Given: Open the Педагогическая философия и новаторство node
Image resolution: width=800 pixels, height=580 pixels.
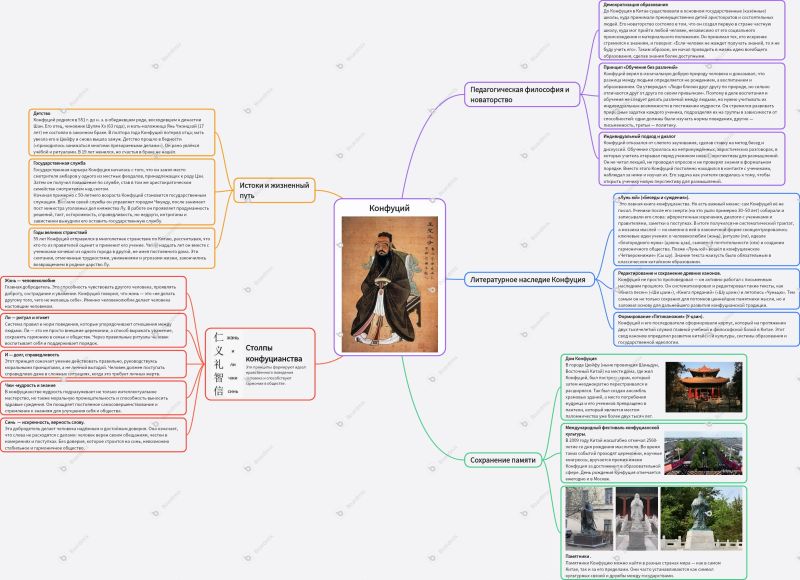Looking at the screenshot, I should coord(522,94).
